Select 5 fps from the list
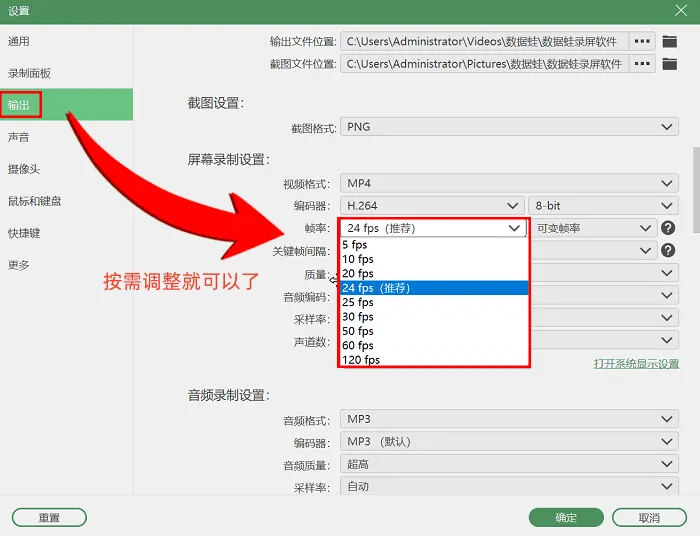The width and height of the screenshot is (700, 536). (434, 245)
